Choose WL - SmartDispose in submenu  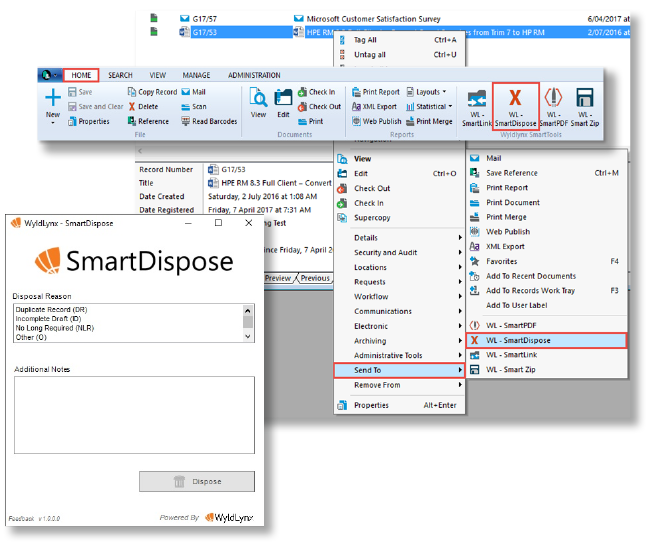pos(547,340)
